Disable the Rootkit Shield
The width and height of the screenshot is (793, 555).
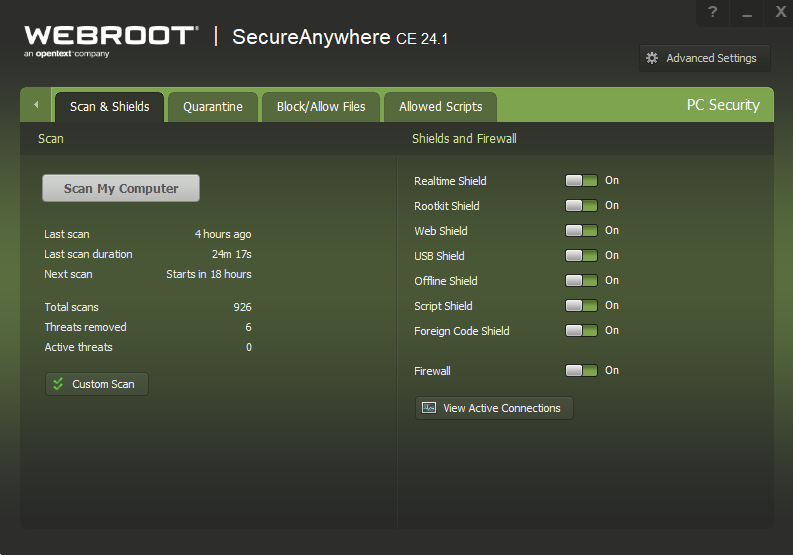coord(581,206)
